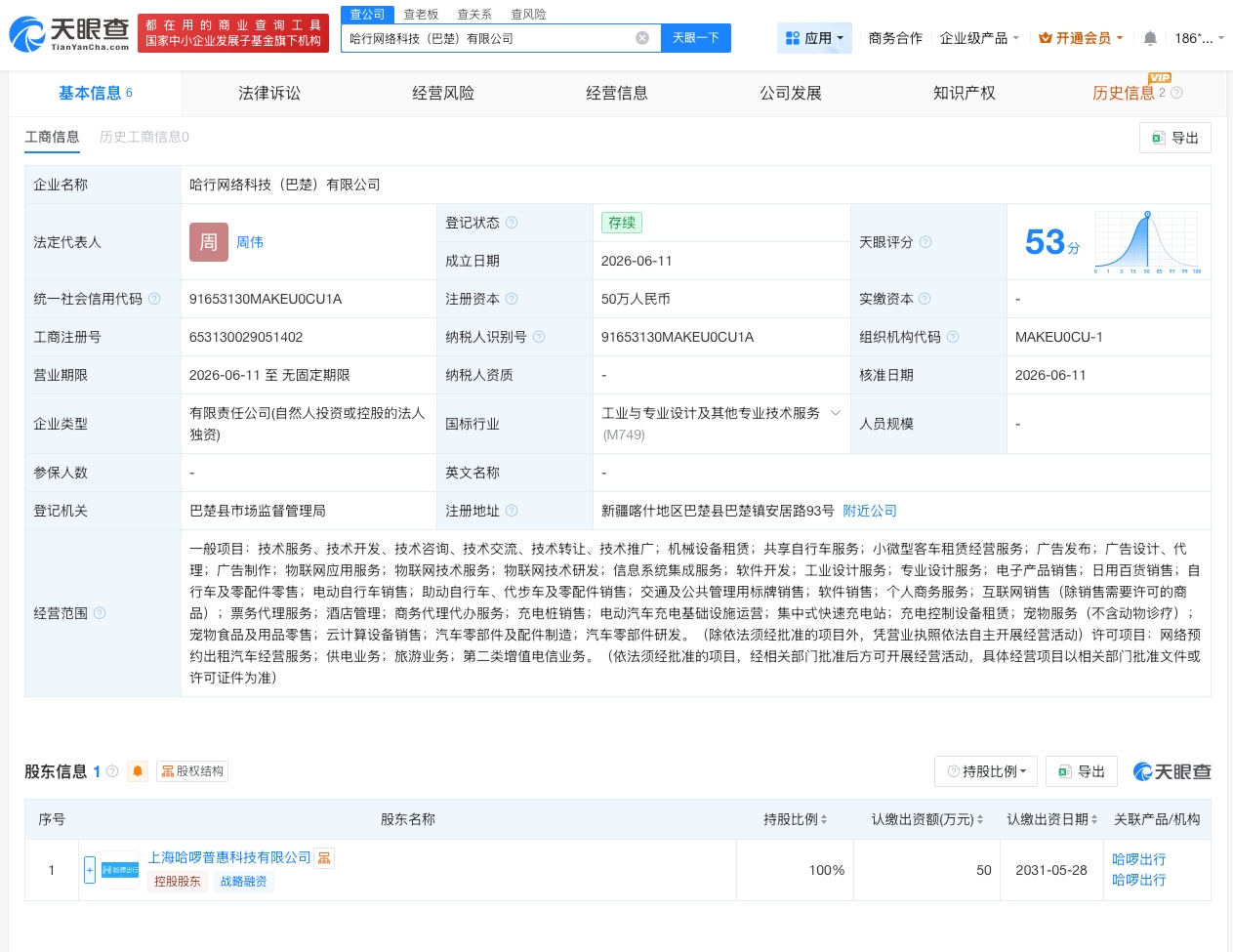This screenshot has width=1233, height=952.
Task: Click the 哈啰出行 shareholder logo
Action: 120,869
